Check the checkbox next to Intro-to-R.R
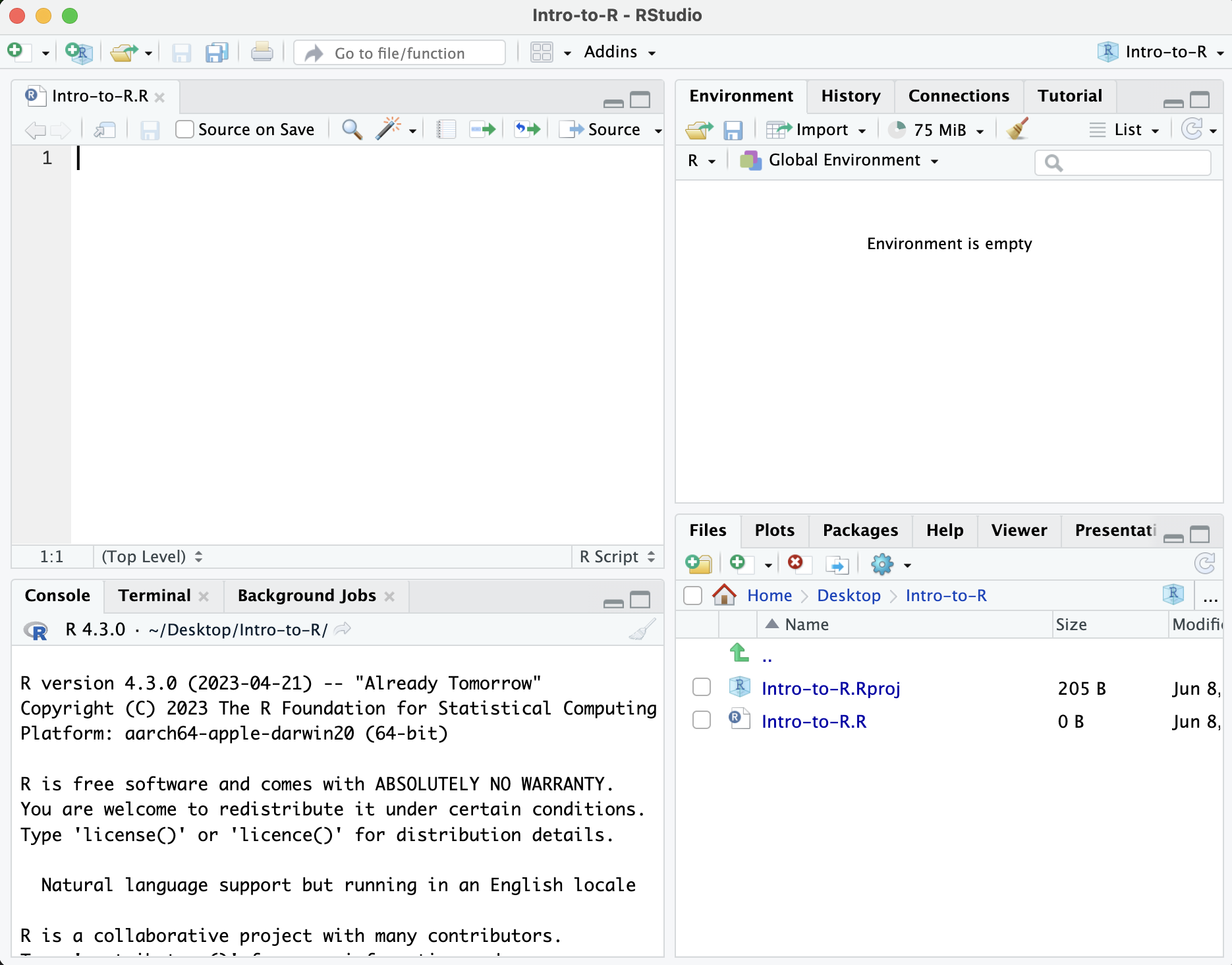Image resolution: width=1232 pixels, height=965 pixels. tap(701, 720)
